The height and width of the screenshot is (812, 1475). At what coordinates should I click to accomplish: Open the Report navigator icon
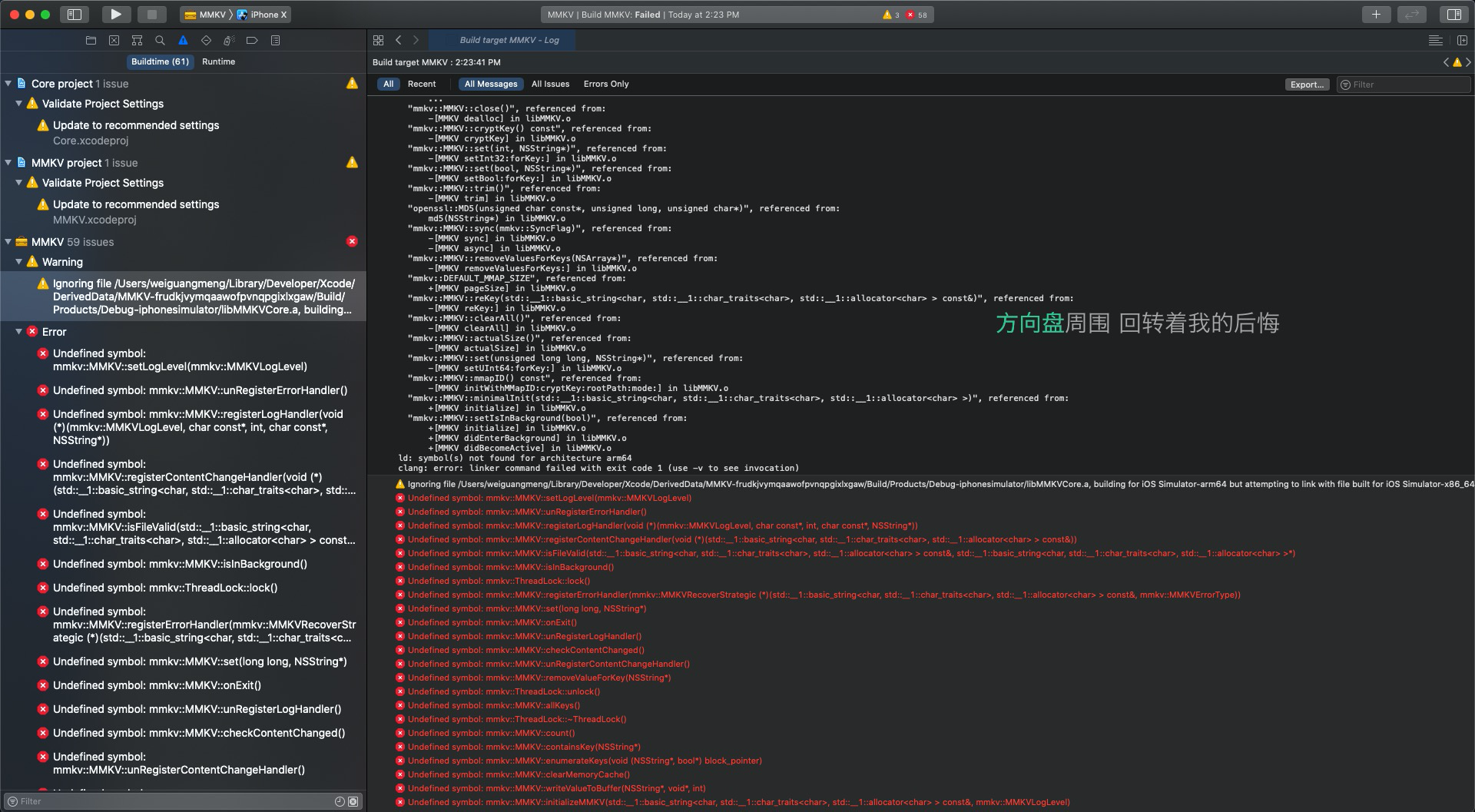[275, 40]
